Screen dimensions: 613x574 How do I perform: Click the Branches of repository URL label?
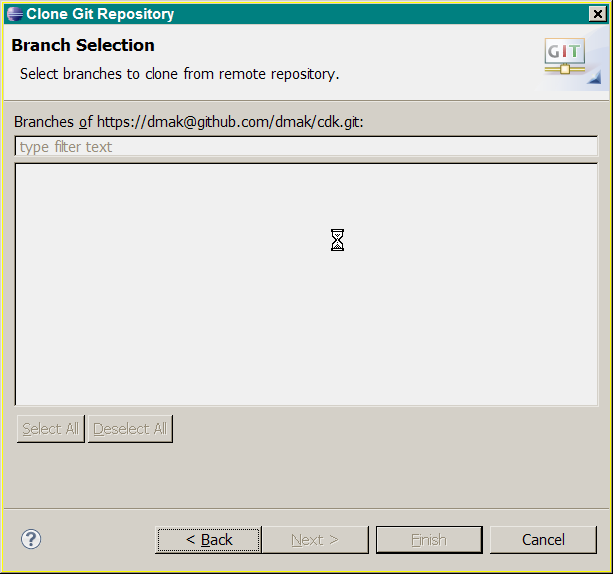(188, 122)
